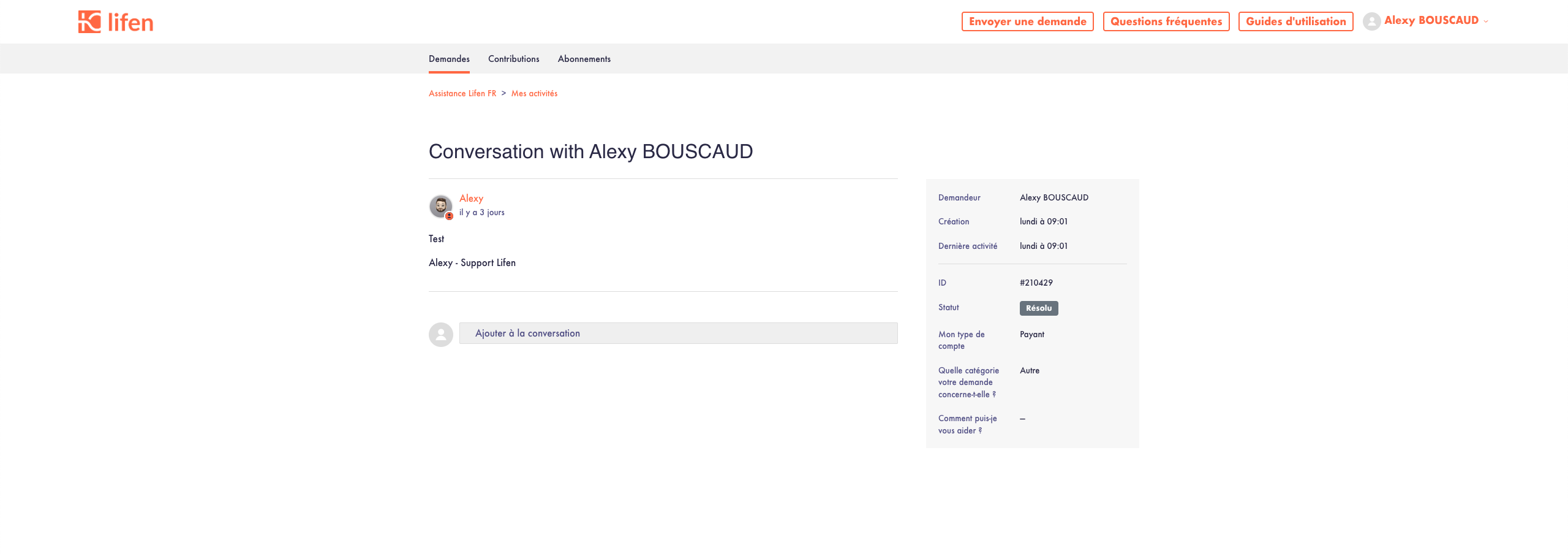
Task: Click the "il y a 3 jours" timestamp
Action: (482, 213)
